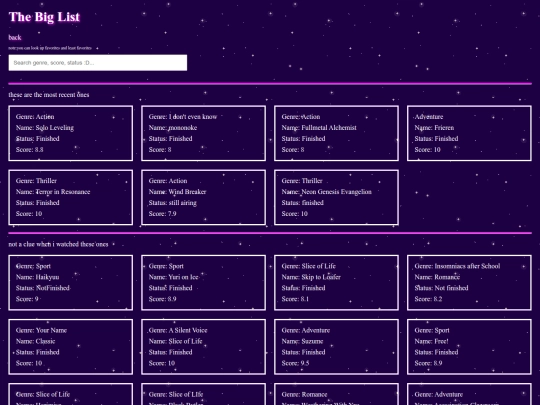540x405 pixels.
Task: Click 'Name: Free!' text
Action: (x=432, y=341)
